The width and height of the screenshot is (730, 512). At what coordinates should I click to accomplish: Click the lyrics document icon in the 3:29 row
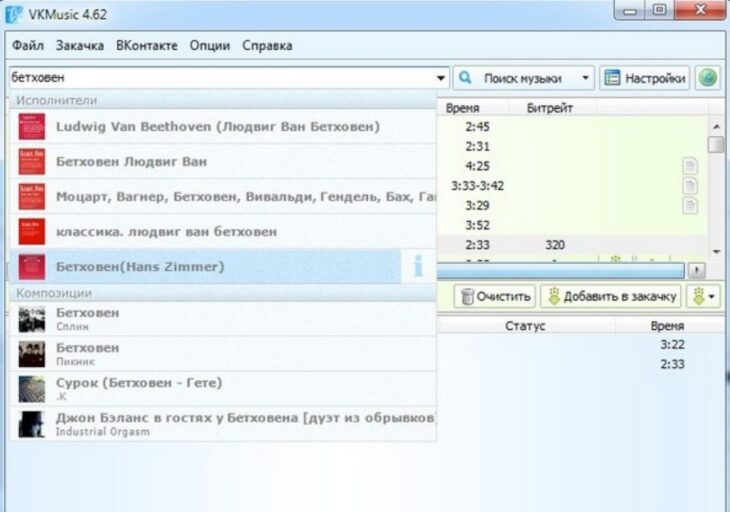[x=690, y=205]
